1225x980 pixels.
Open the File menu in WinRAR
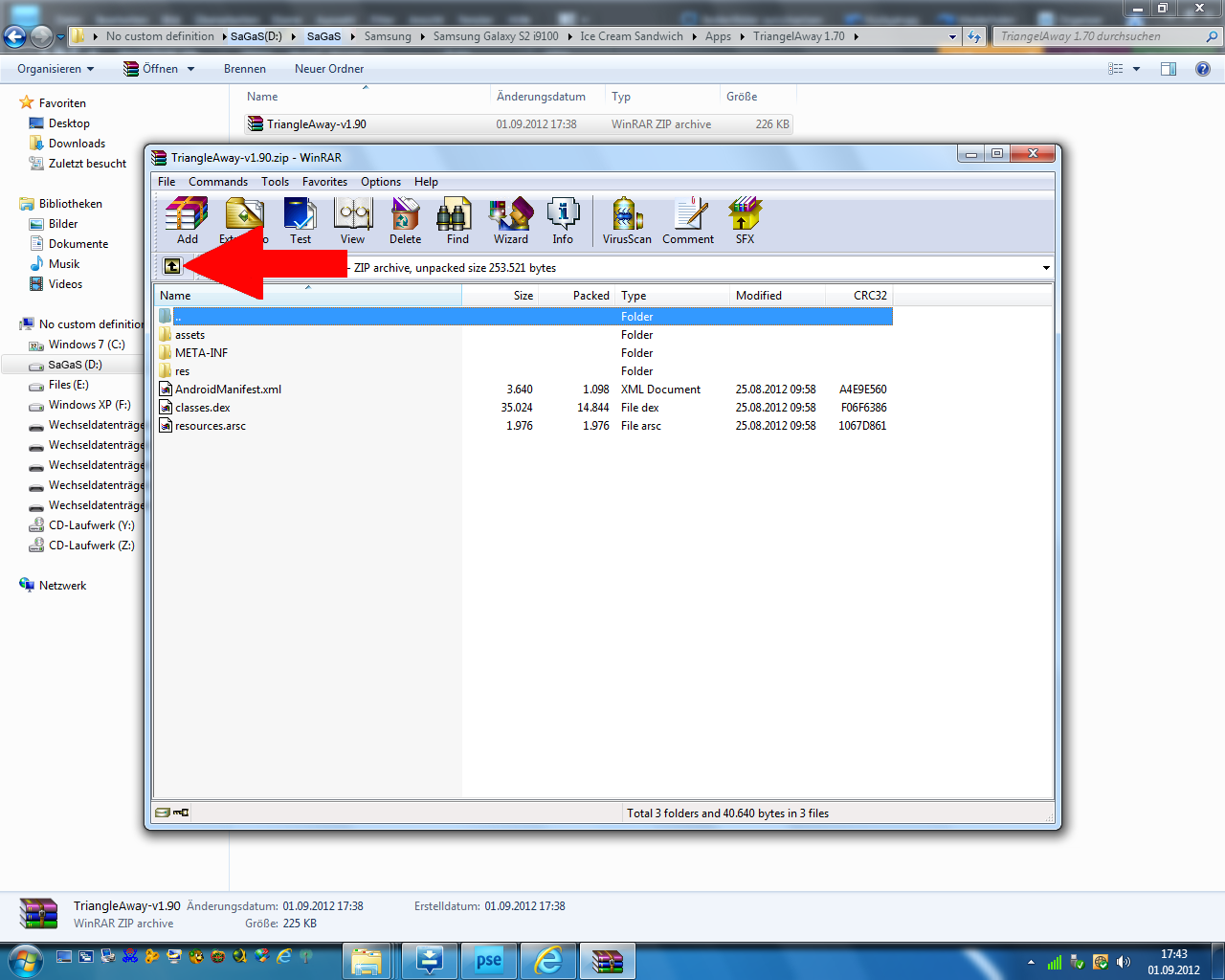click(167, 182)
